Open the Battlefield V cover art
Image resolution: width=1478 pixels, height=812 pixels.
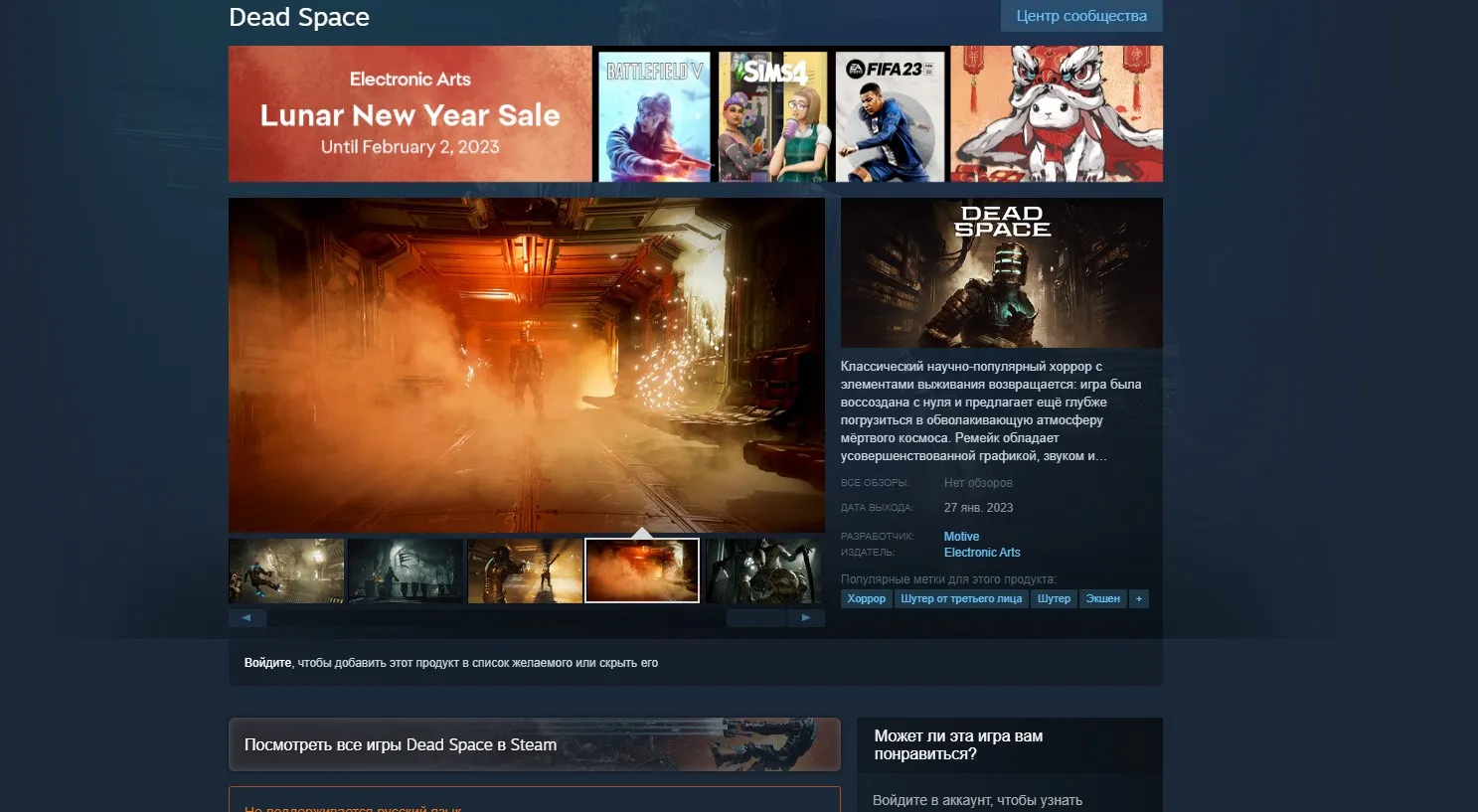point(654,116)
